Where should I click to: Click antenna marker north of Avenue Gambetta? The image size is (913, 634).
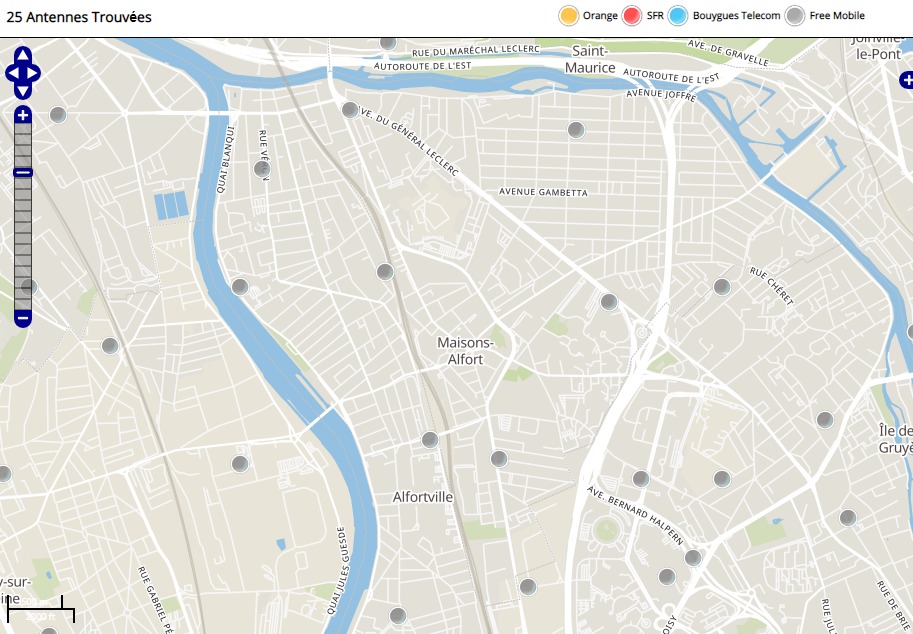point(576,129)
